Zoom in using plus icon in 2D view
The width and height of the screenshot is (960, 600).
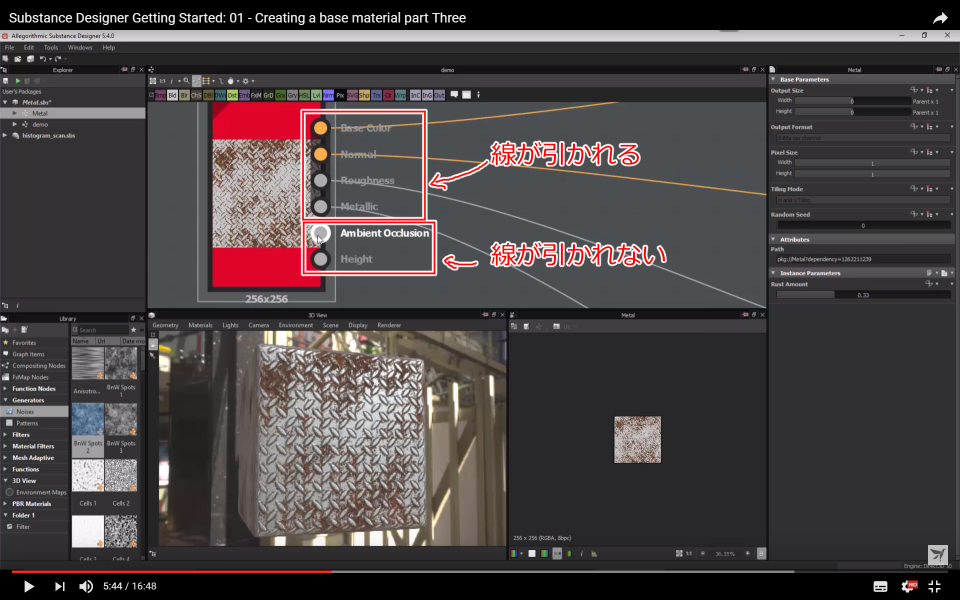pos(748,553)
